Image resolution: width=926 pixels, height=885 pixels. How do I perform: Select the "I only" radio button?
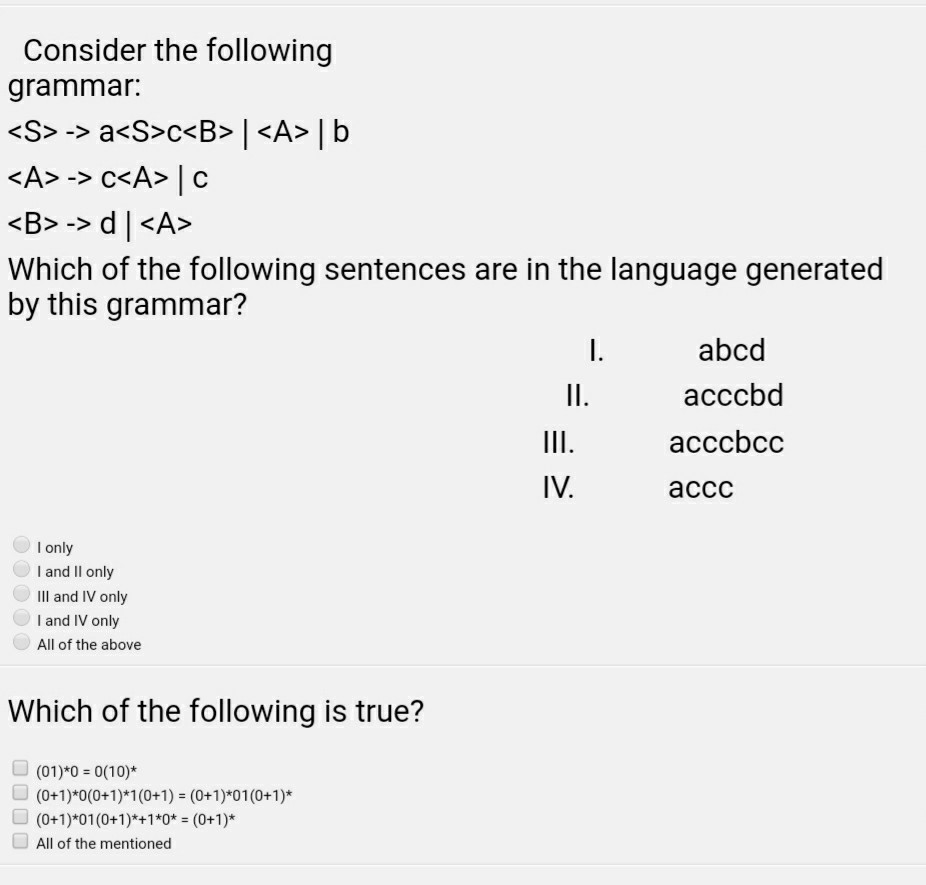[21, 543]
